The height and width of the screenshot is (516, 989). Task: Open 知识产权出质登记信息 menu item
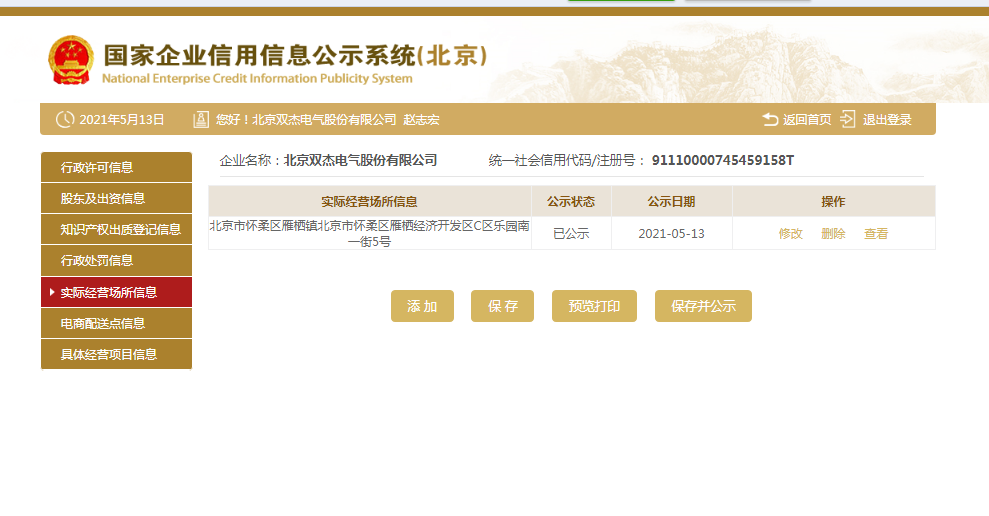tap(116, 229)
